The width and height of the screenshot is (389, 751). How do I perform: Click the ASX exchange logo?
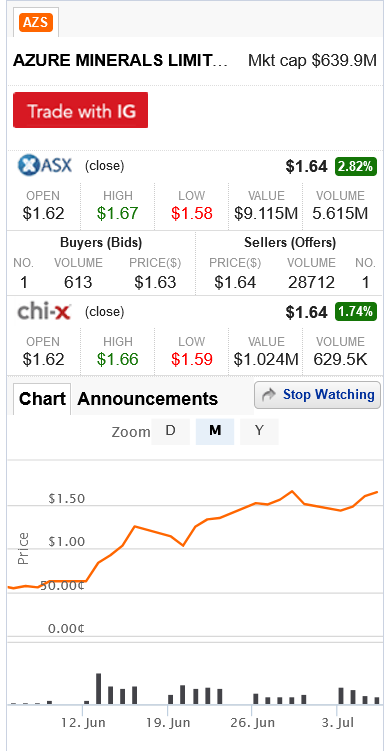(x=45, y=166)
